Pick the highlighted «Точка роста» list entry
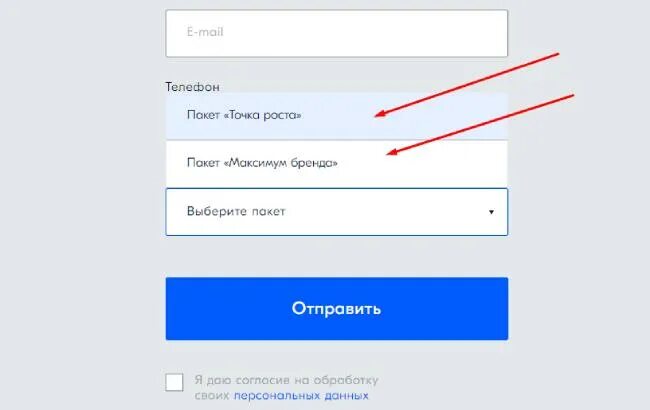Screen dimensions: 650x410 [337, 116]
